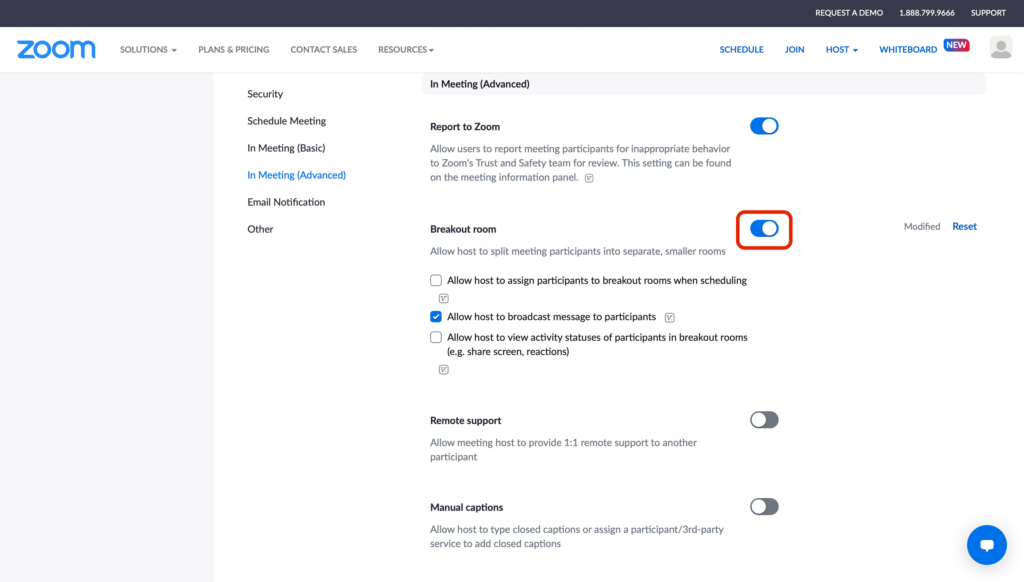Open the Schedule link
This screenshot has width=1024, height=582.
[x=741, y=50]
